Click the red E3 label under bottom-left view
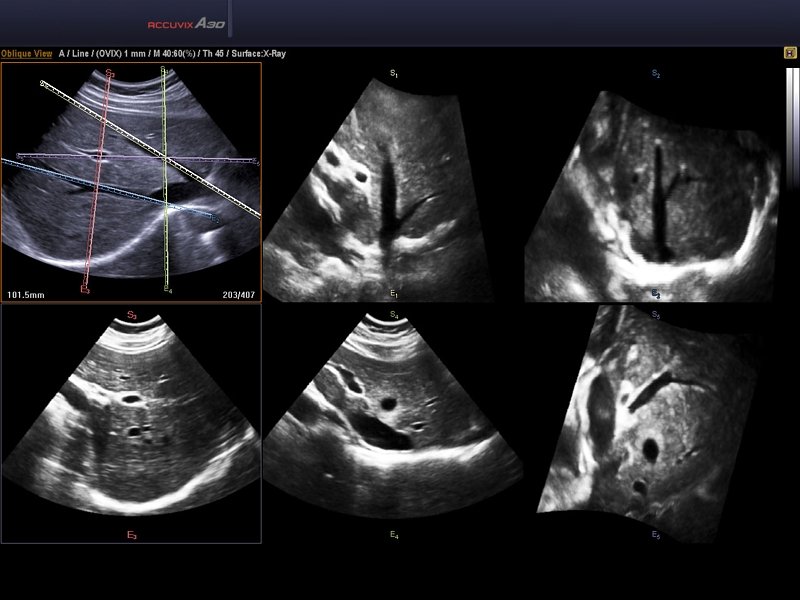This screenshot has width=800, height=600. tap(131, 537)
